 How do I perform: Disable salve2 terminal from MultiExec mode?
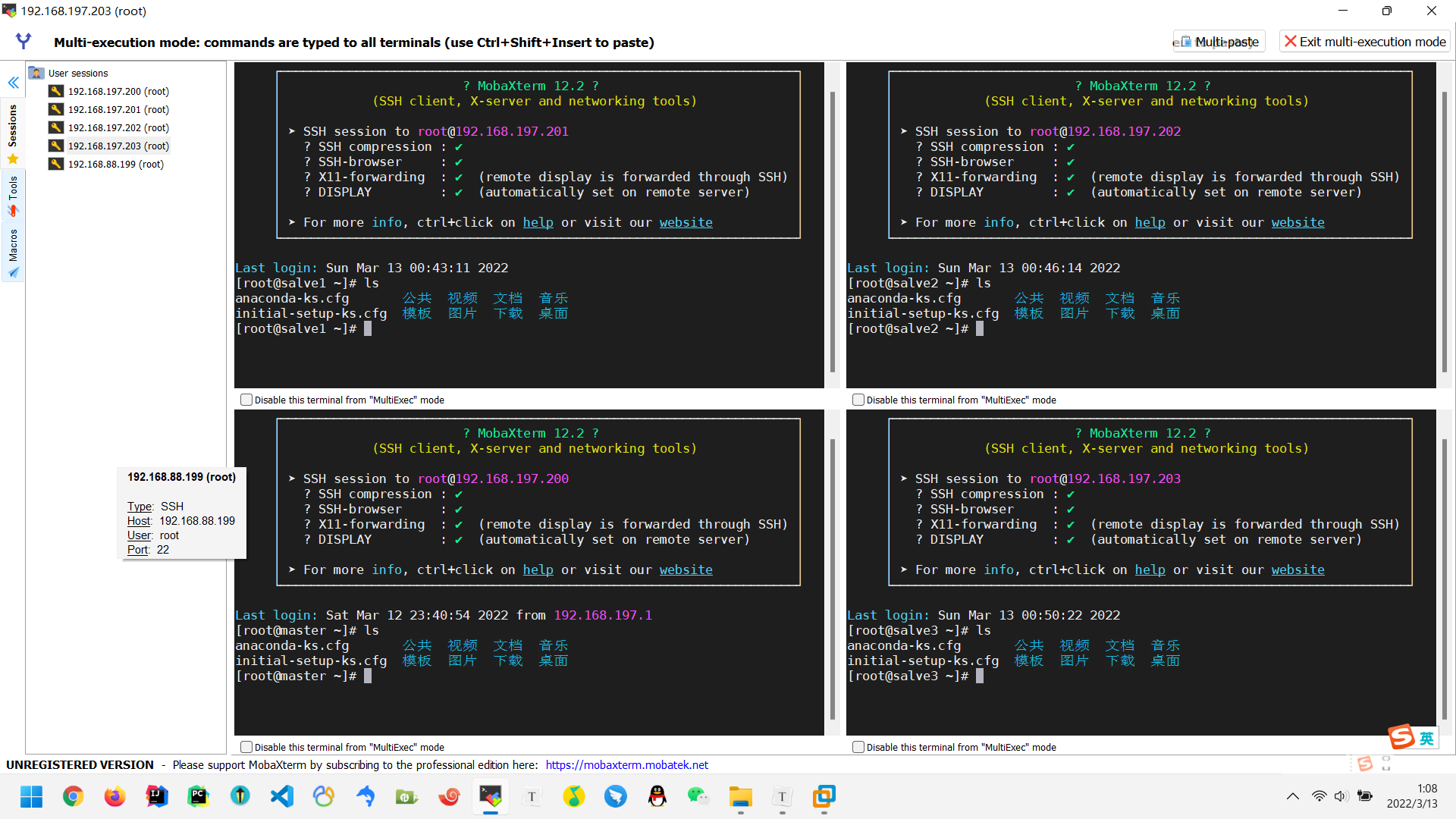(x=858, y=400)
